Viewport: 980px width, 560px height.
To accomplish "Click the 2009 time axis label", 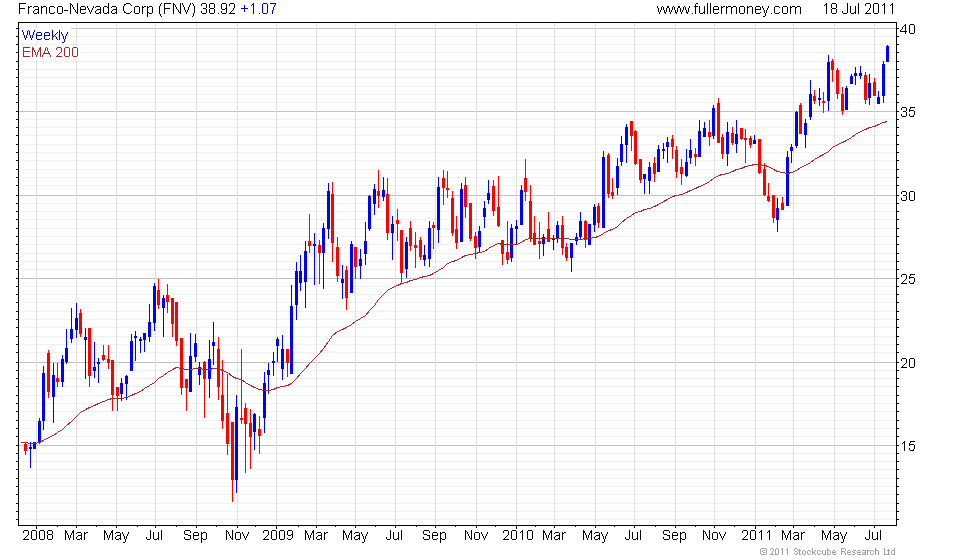I will (x=278, y=536).
